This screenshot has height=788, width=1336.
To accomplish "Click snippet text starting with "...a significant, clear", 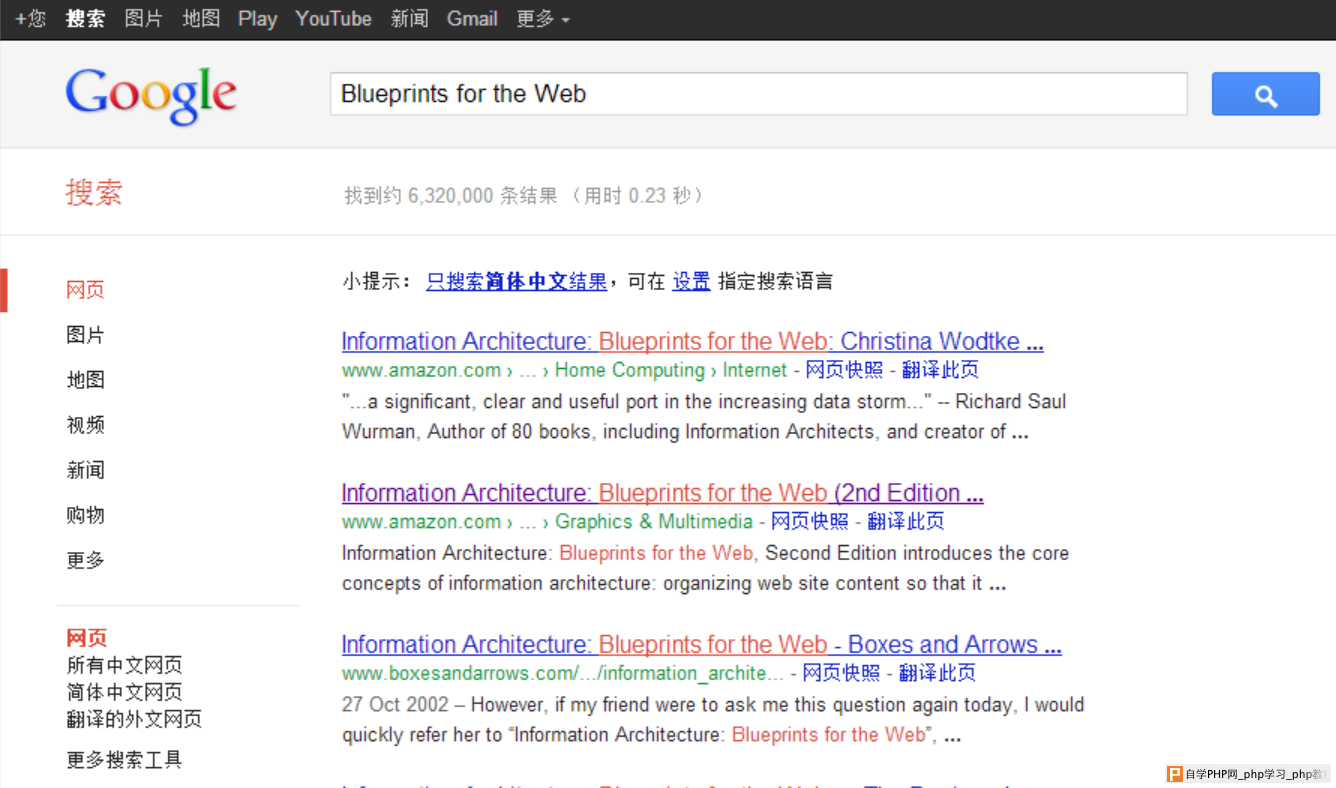I will [x=704, y=417].
